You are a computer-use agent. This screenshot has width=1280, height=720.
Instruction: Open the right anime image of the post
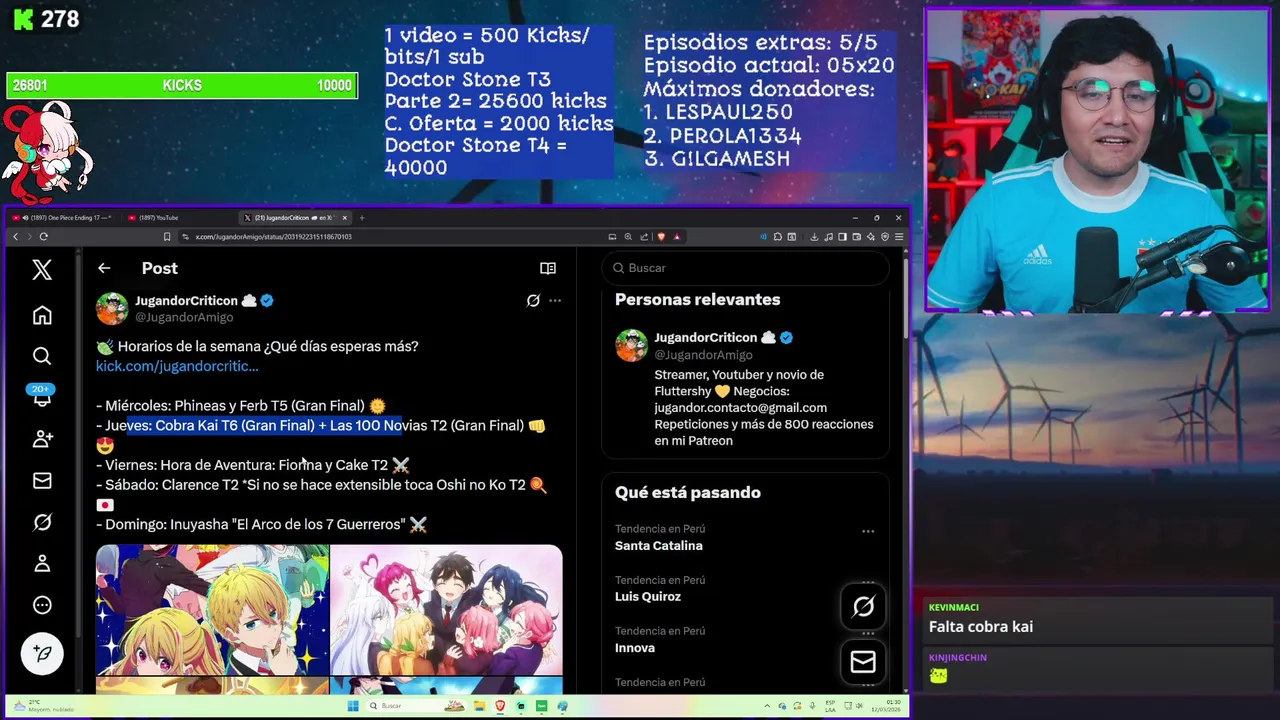click(447, 610)
